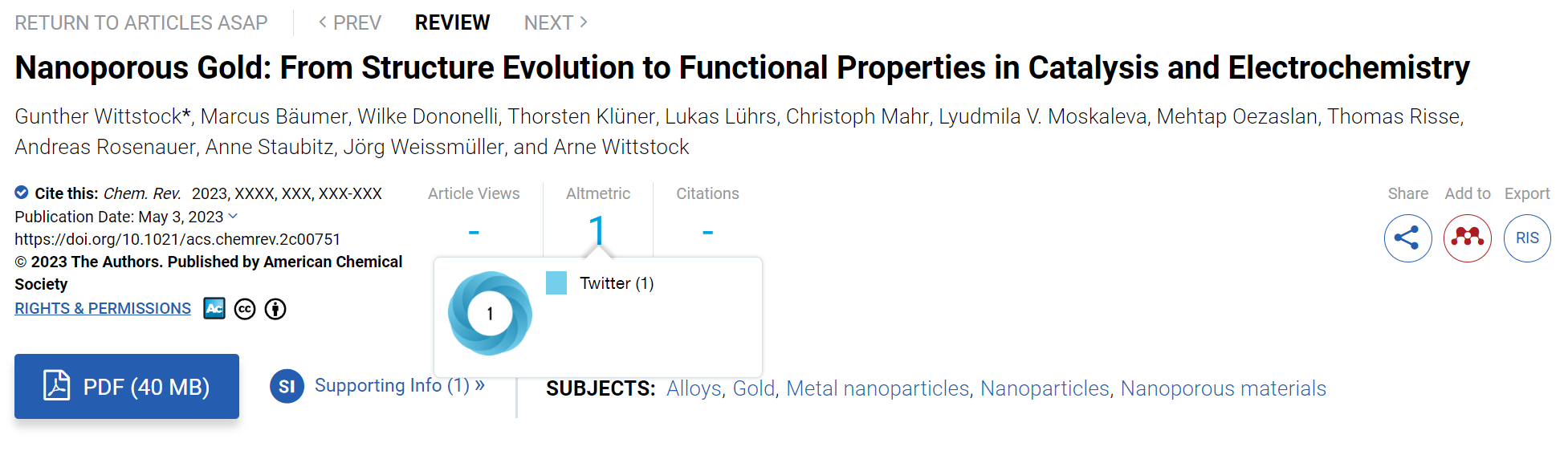The height and width of the screenshot is (451, 1568).
Task: Open RIGHTS & PERMISSIONS link
Action: click(103, 309)
